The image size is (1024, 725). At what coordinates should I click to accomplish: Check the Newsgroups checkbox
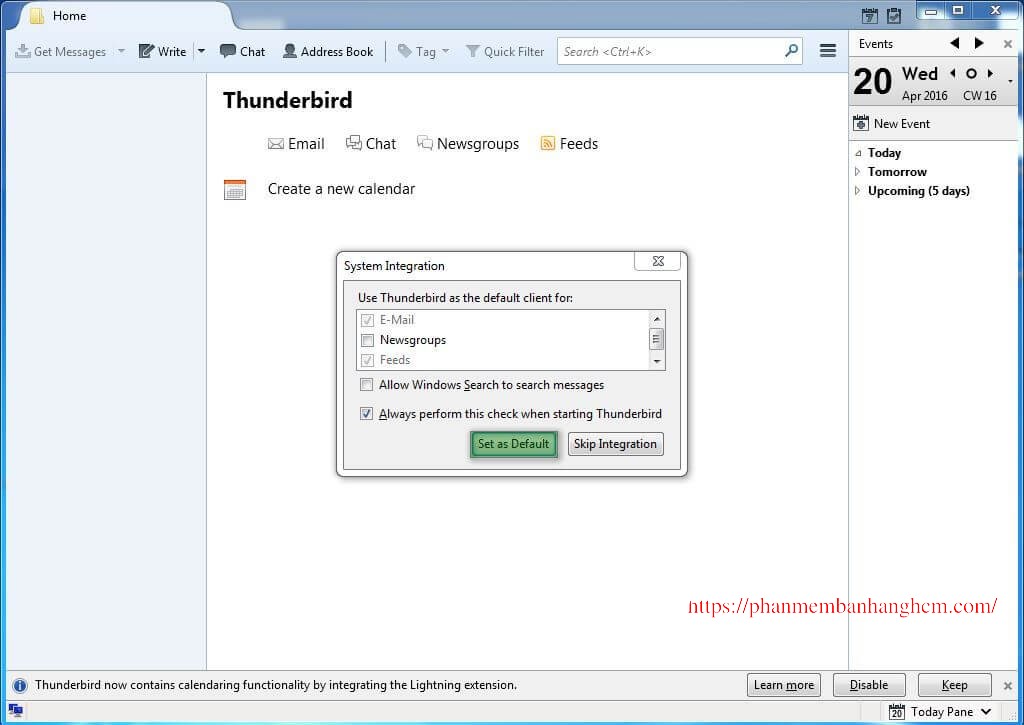pos(367,340)
